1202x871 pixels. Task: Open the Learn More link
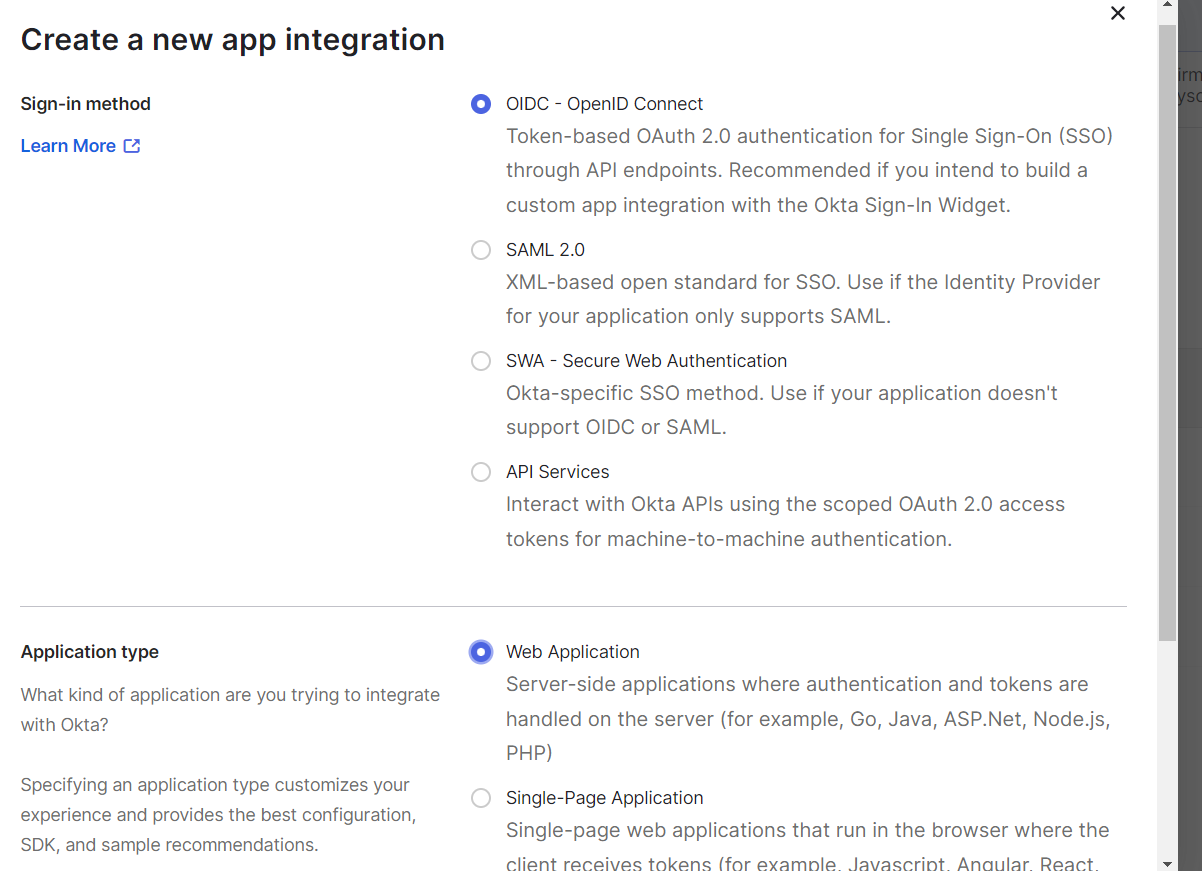coord(68,146)
